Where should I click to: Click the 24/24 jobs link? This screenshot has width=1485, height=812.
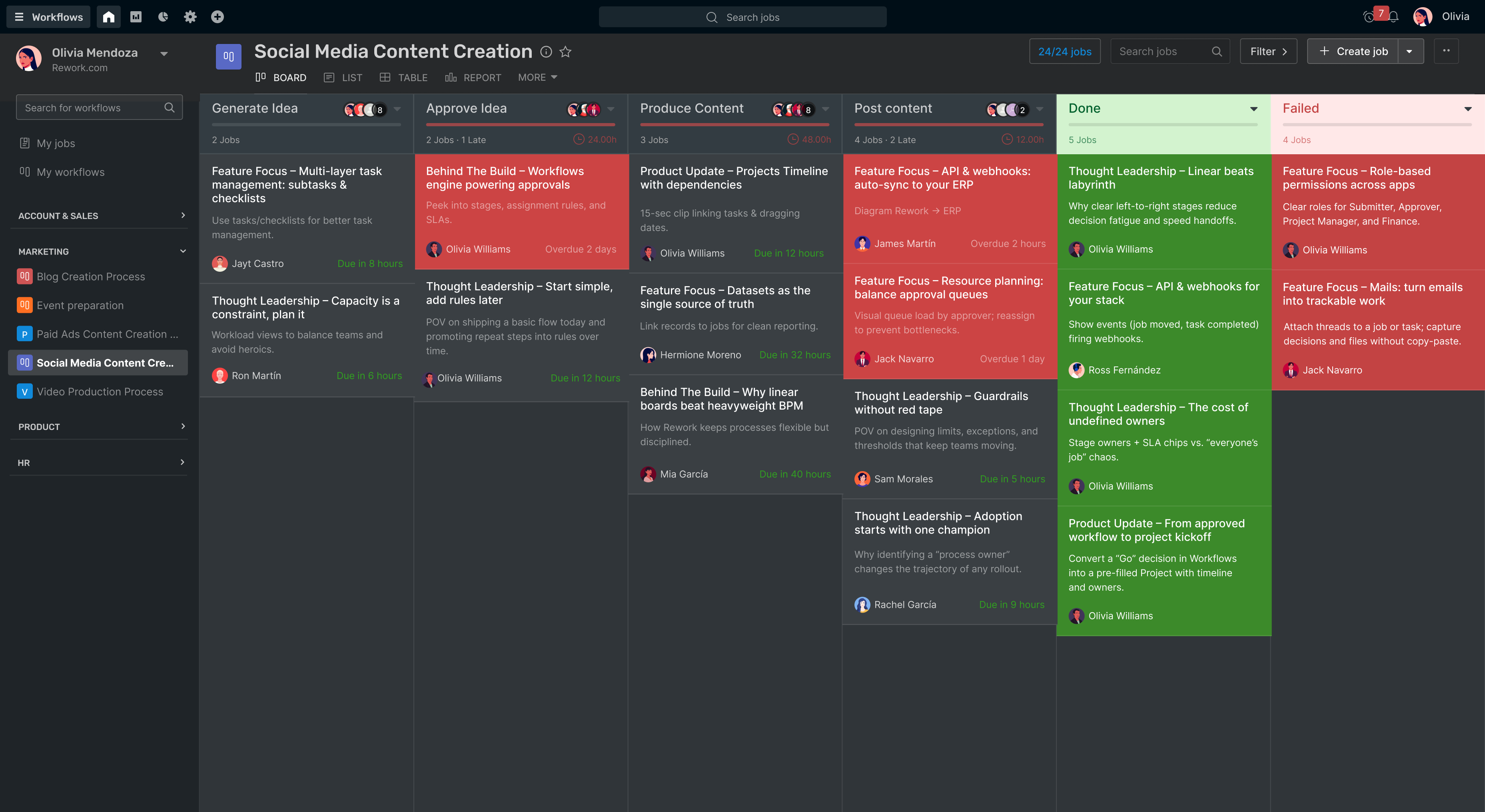click(x=1065, y=51)
